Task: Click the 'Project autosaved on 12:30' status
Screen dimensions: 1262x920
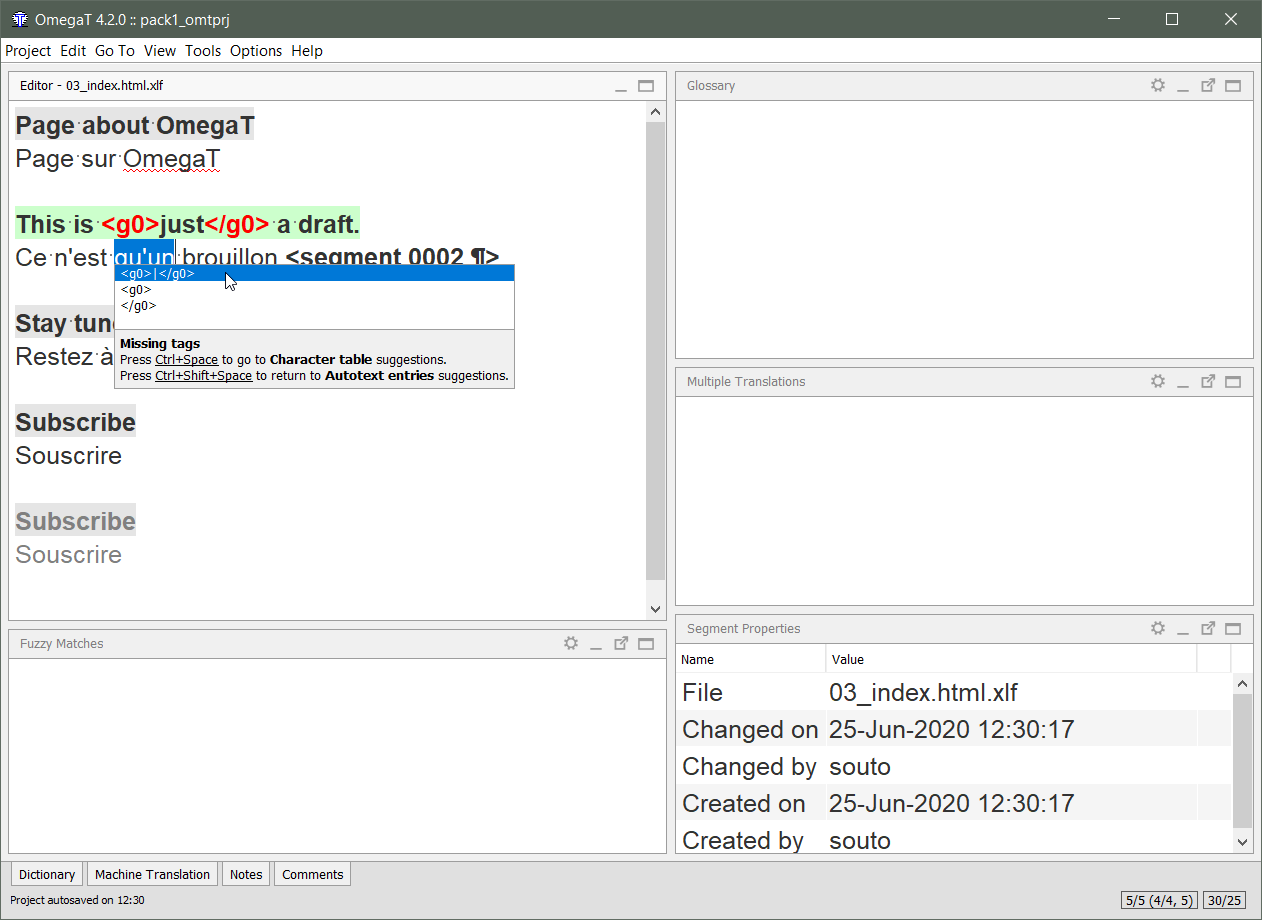Action: coord(77,900)
